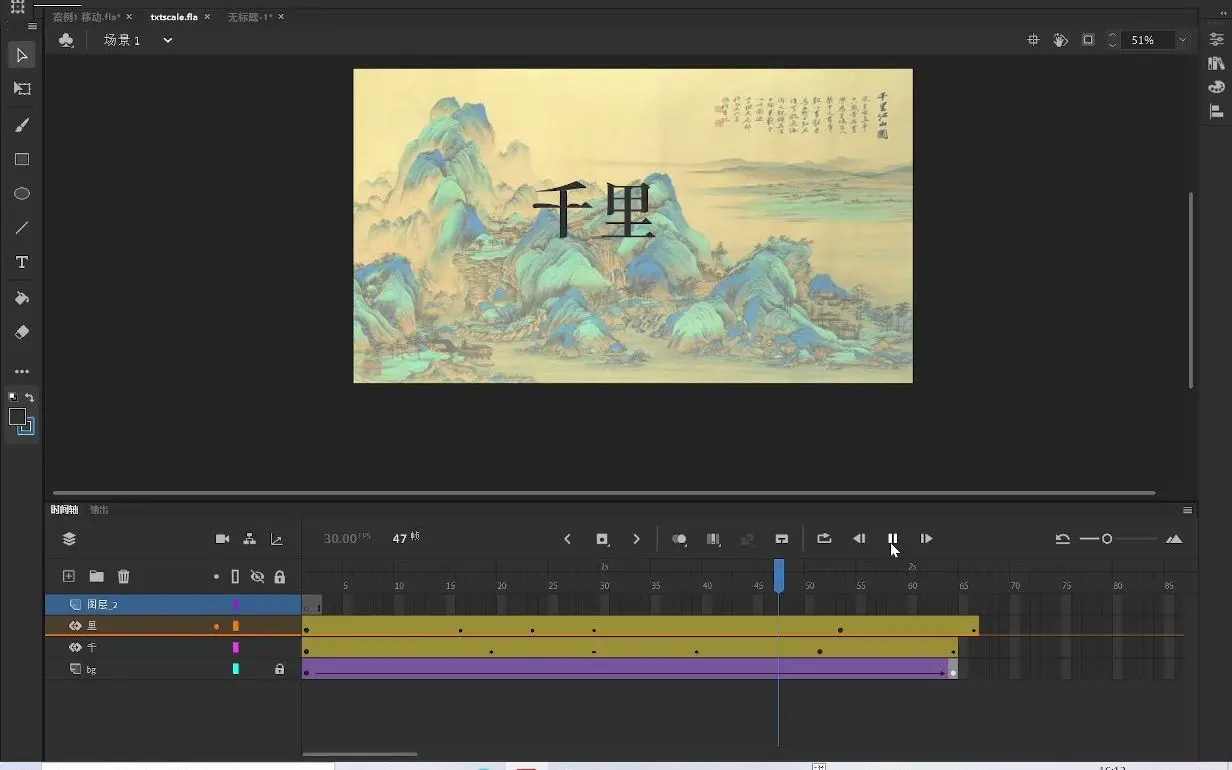Select the Hand rotation tool in stage bar
This screenshot has height=770, width=1232.
1061,40
